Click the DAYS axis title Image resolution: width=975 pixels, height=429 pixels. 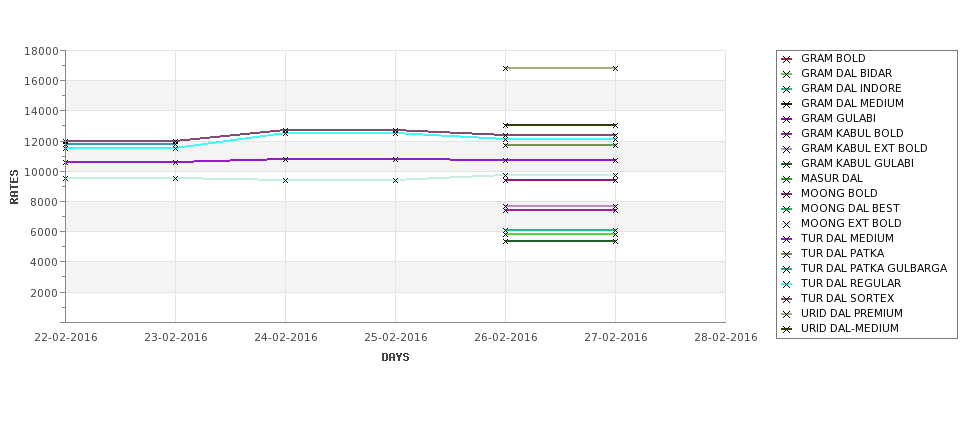[395, 357]
